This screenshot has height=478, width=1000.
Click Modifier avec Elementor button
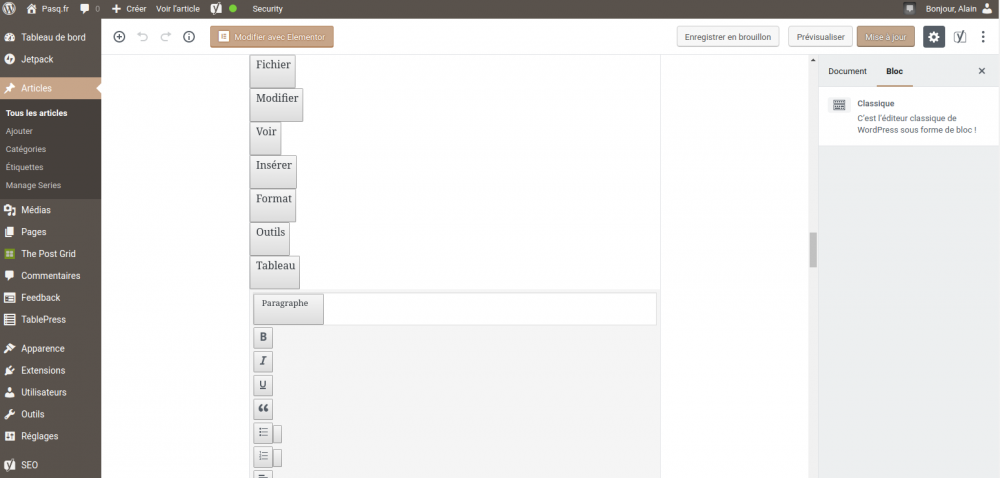[272, 37]
